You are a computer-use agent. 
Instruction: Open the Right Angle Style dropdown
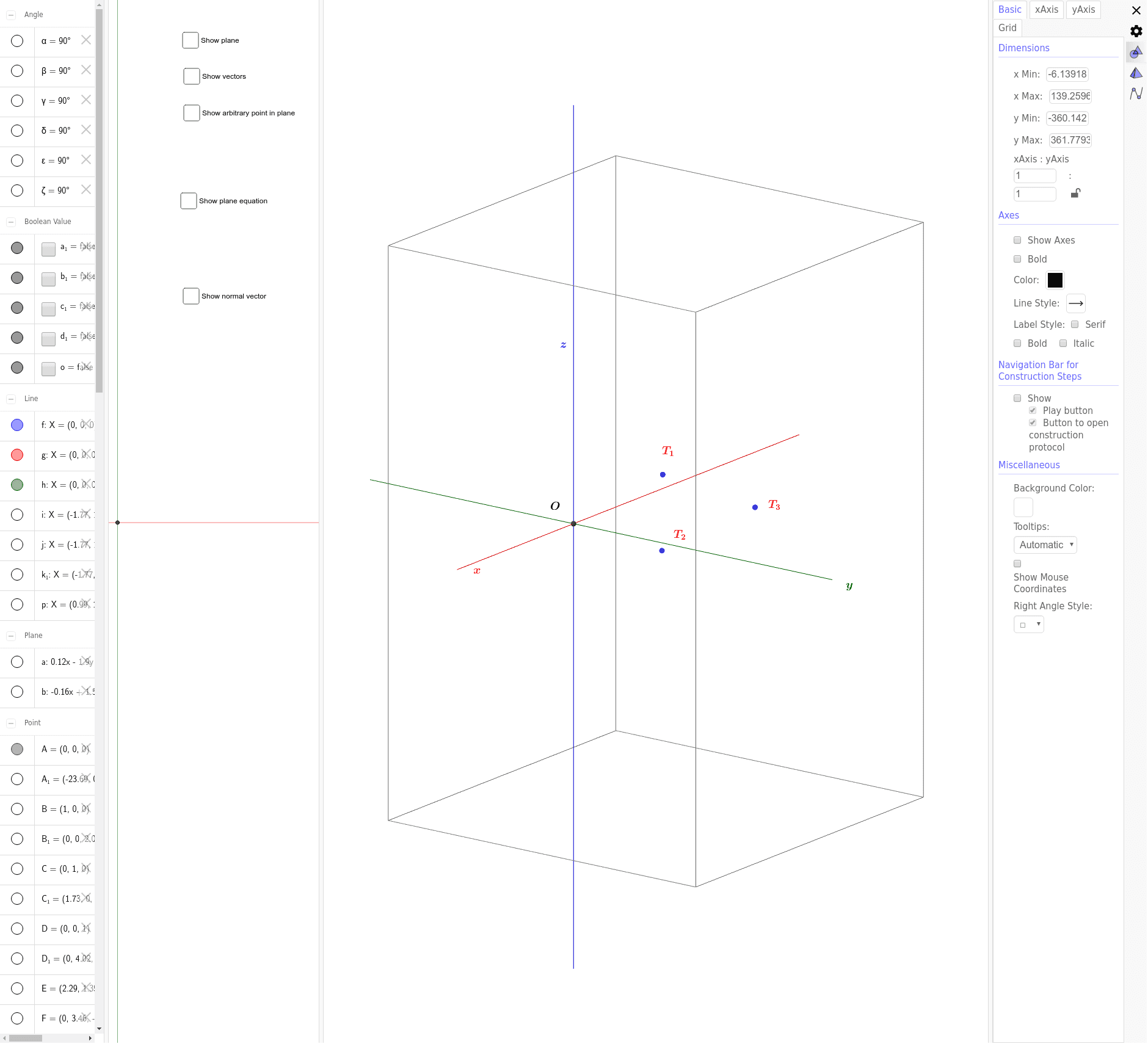point(1028,624)
